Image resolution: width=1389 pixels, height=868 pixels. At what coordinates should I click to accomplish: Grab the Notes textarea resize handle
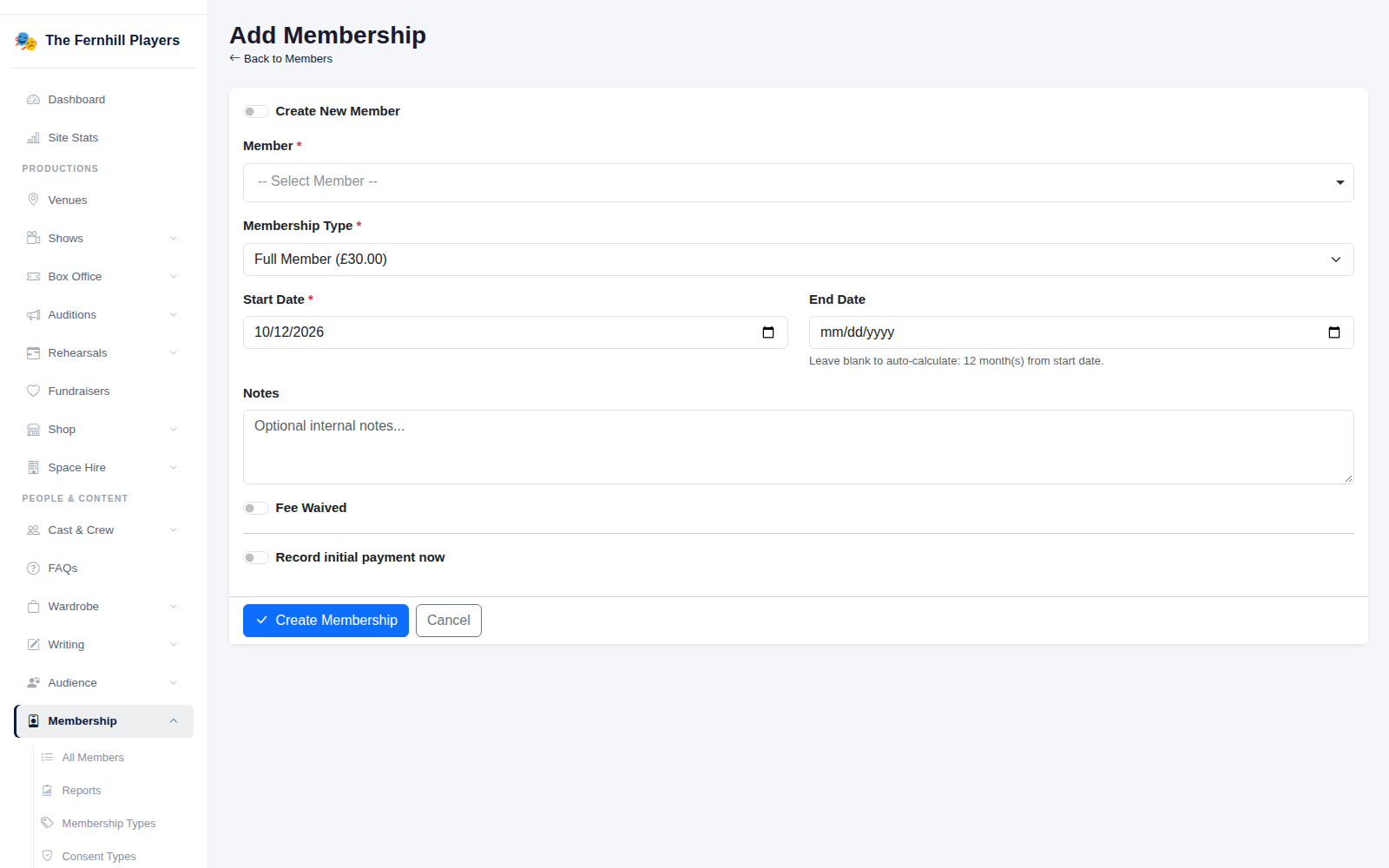(x=1348, y=478)
